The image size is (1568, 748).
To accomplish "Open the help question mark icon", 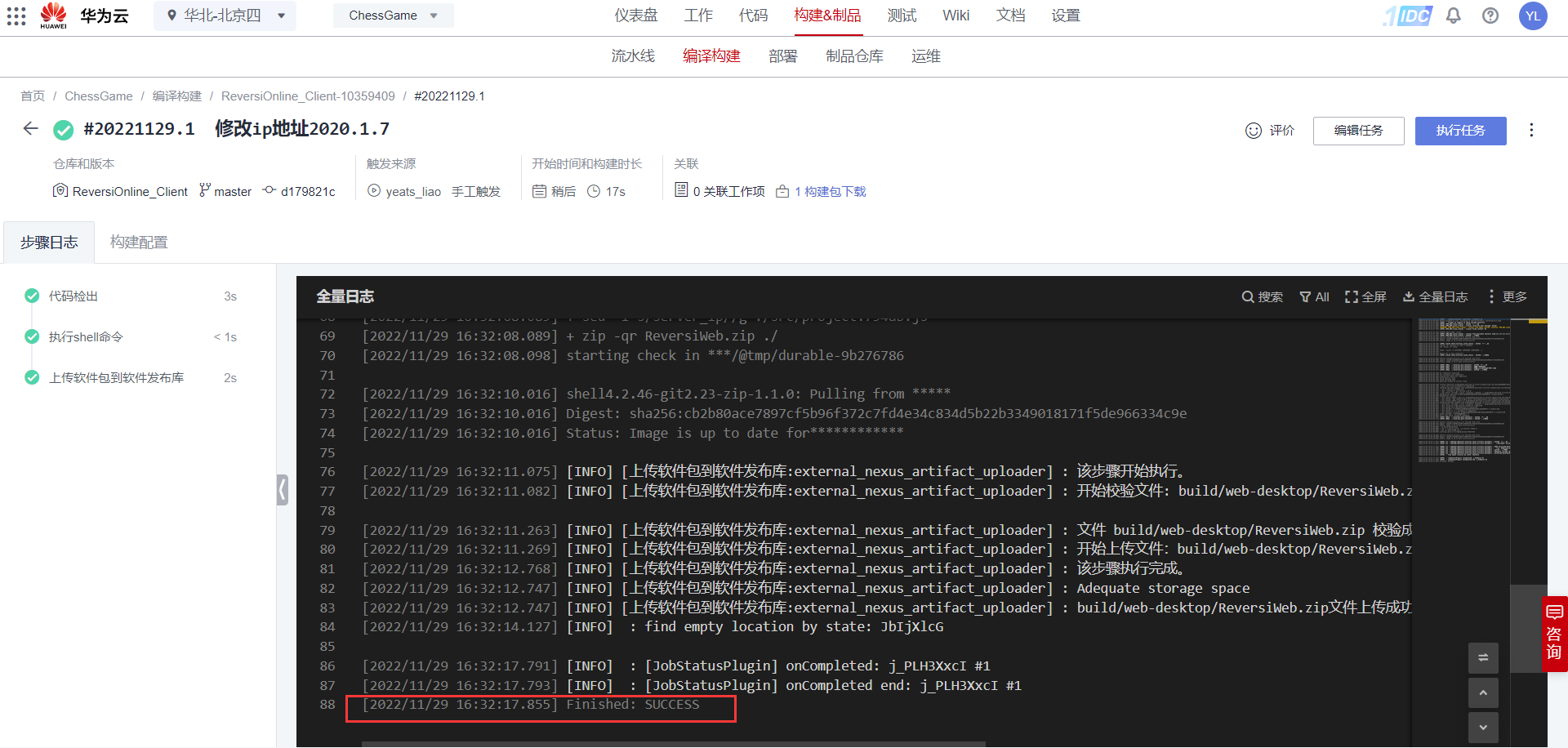I will click(x=1490, y=16).
